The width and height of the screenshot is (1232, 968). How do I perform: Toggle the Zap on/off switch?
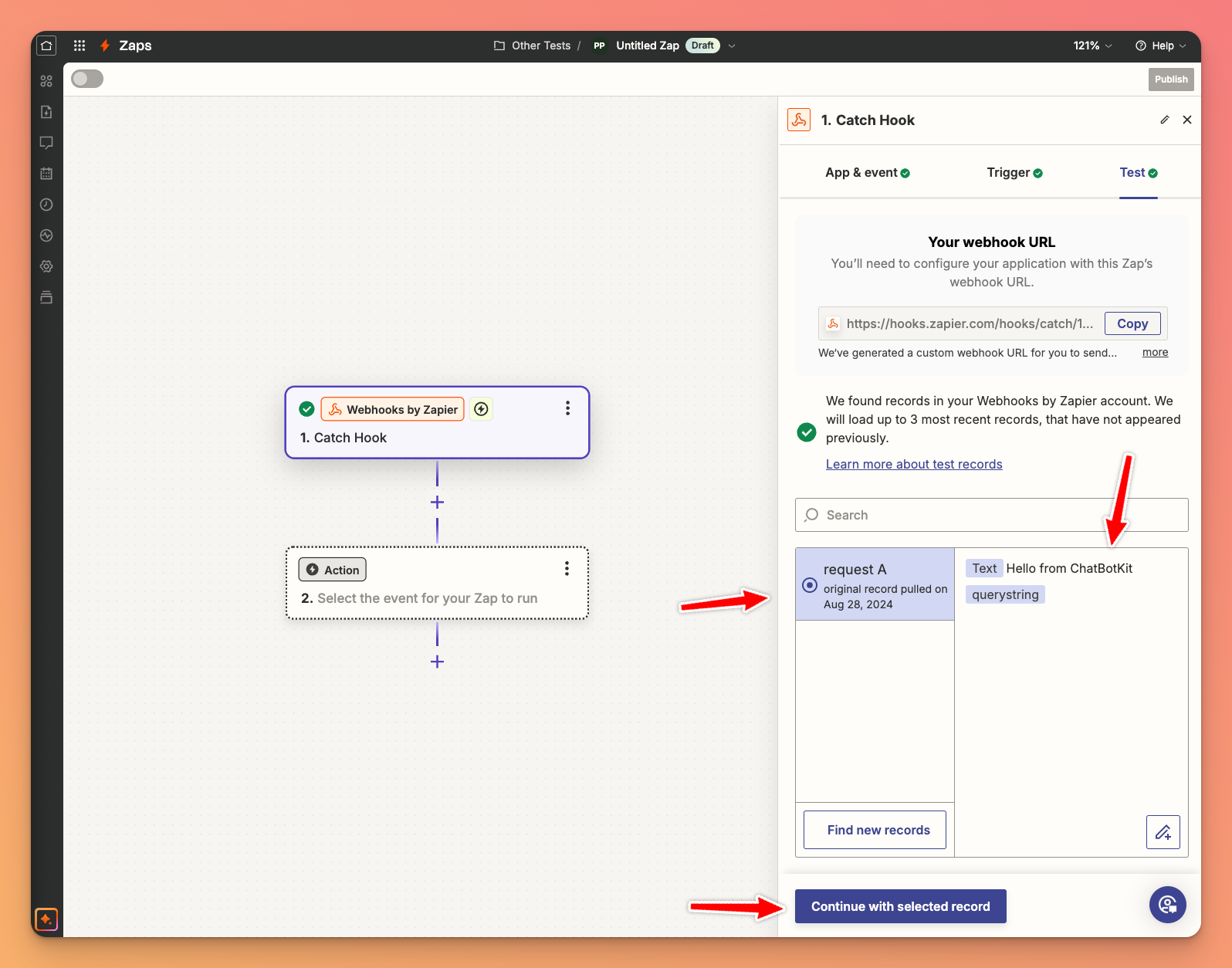click(x=87, y=79)
